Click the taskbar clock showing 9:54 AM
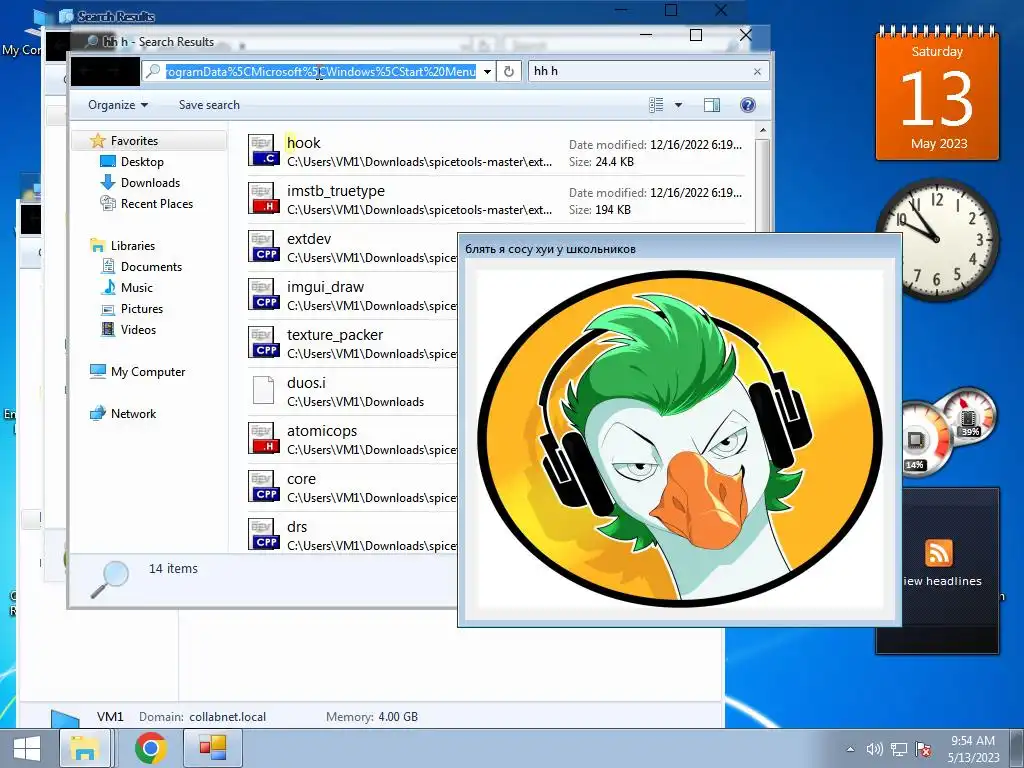Viewport: 1024px width, 768px height. (973, 749)
